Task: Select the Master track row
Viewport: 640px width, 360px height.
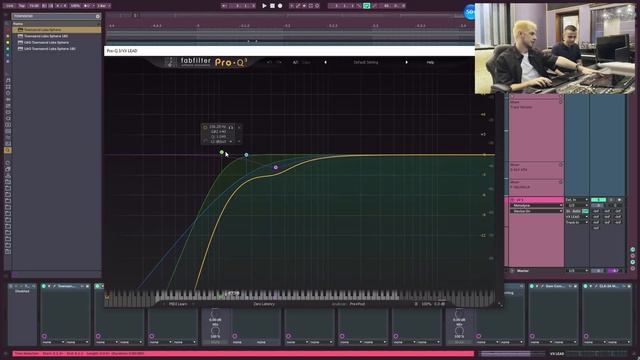Action: coord(536,271)
